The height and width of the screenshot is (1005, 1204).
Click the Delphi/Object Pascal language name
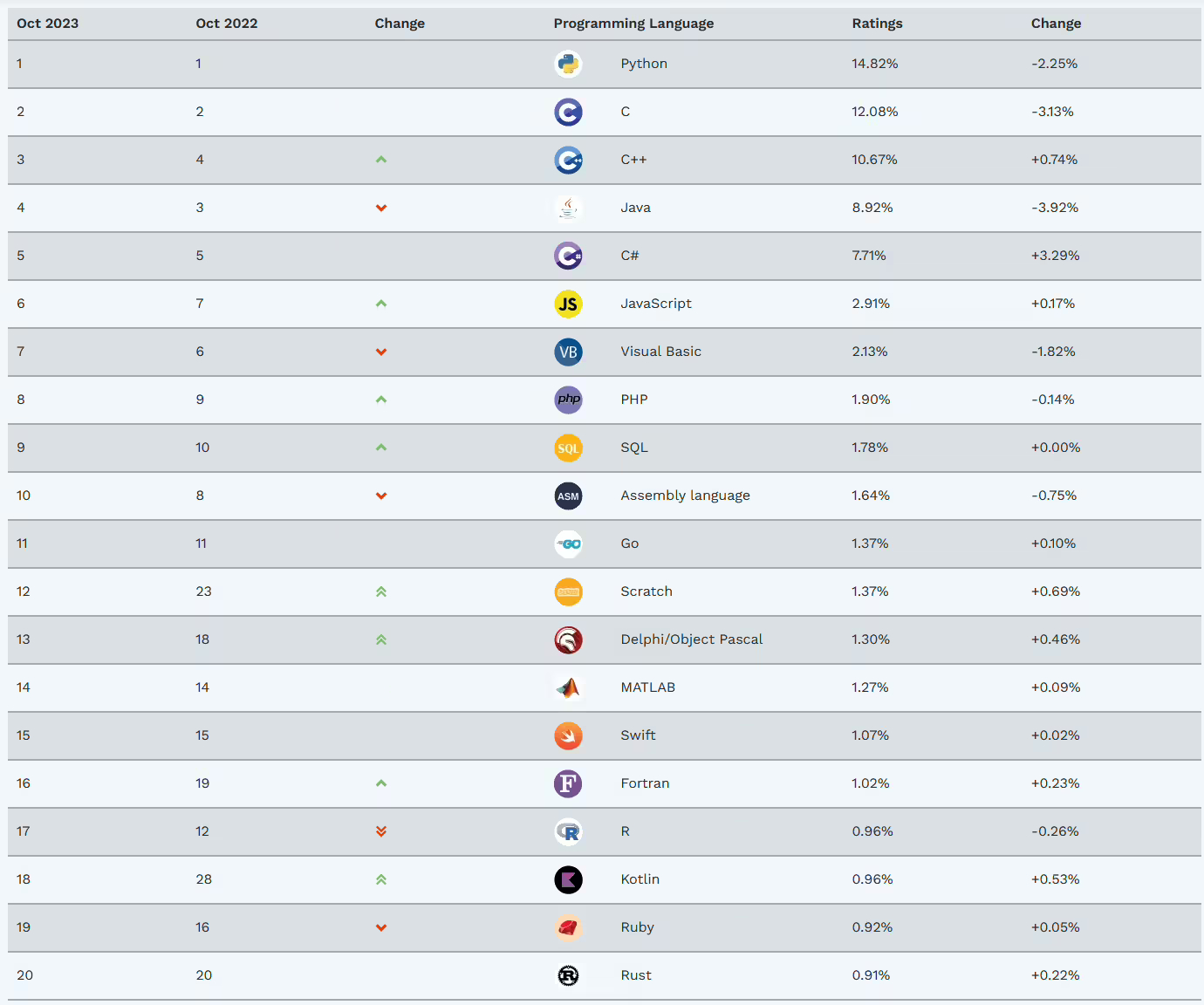point(691,639)
